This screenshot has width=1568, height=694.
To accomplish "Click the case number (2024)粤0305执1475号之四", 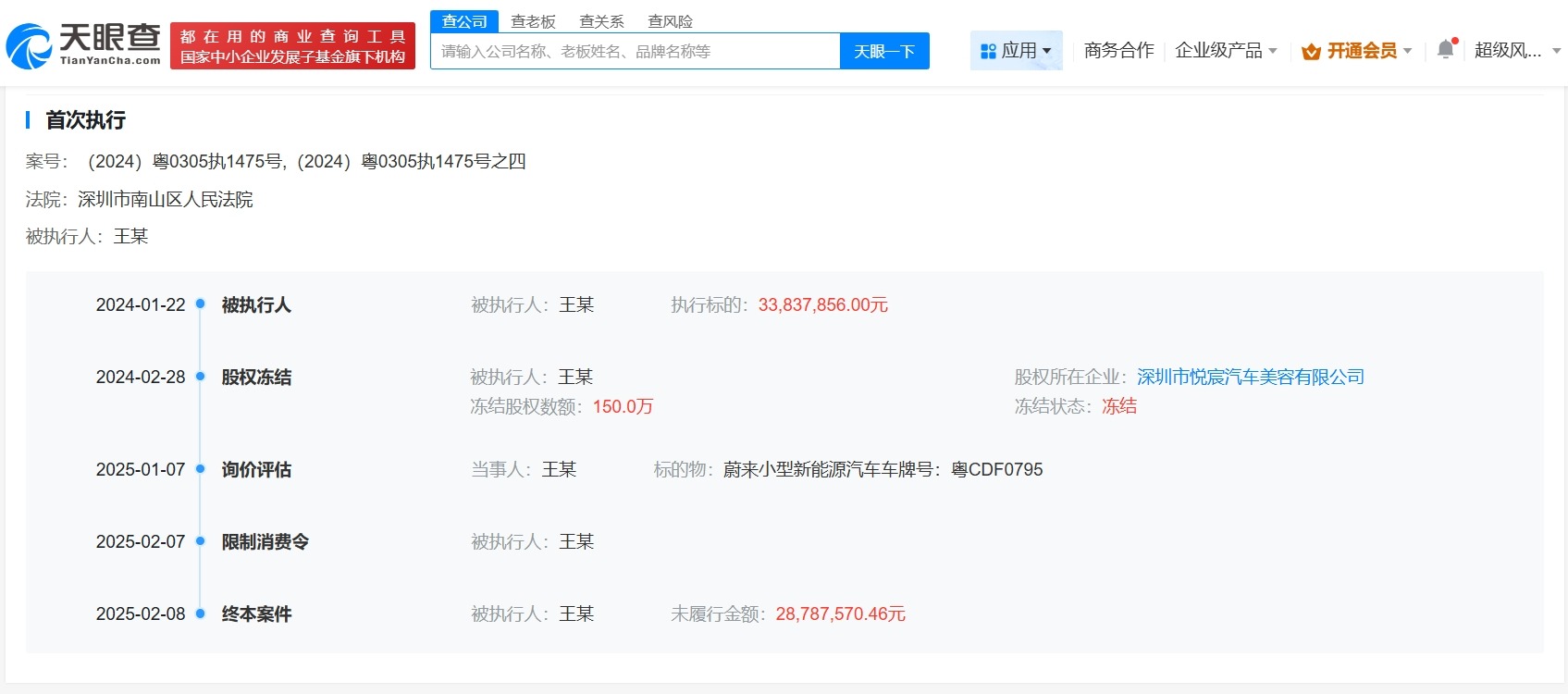I will coord(409,161).
